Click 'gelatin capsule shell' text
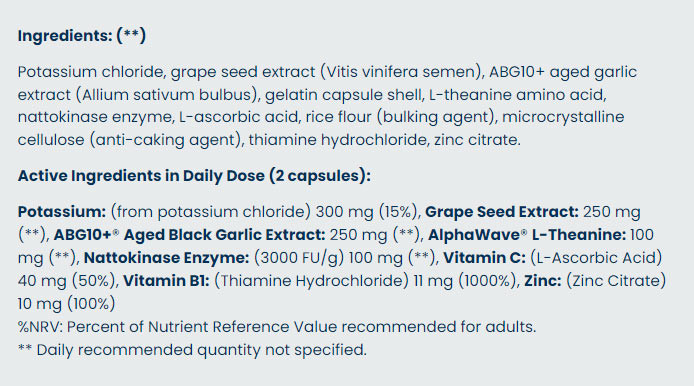 343,95
